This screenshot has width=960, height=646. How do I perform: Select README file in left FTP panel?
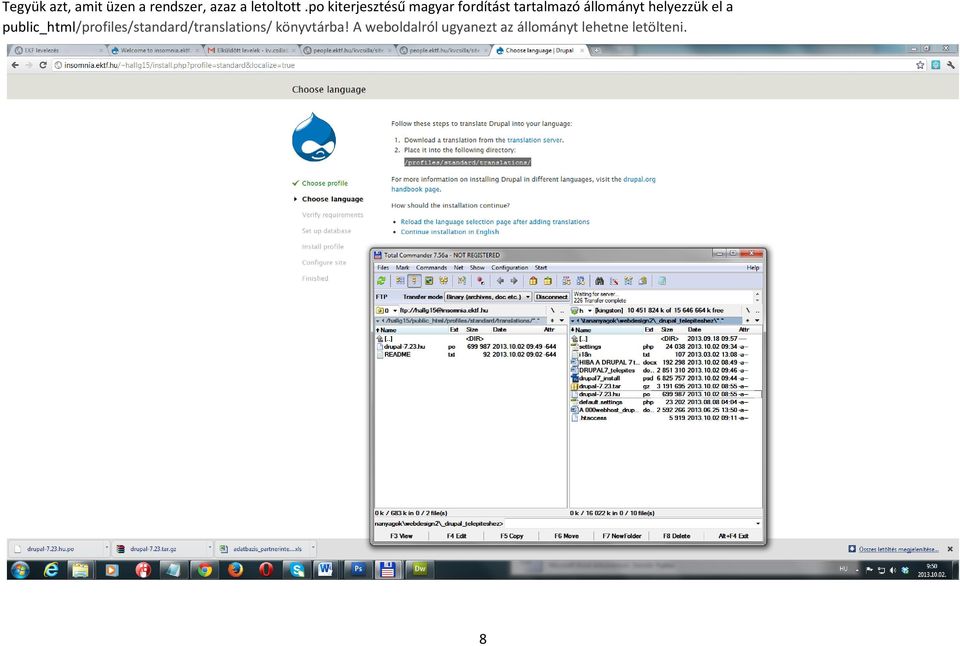point(470,355)
